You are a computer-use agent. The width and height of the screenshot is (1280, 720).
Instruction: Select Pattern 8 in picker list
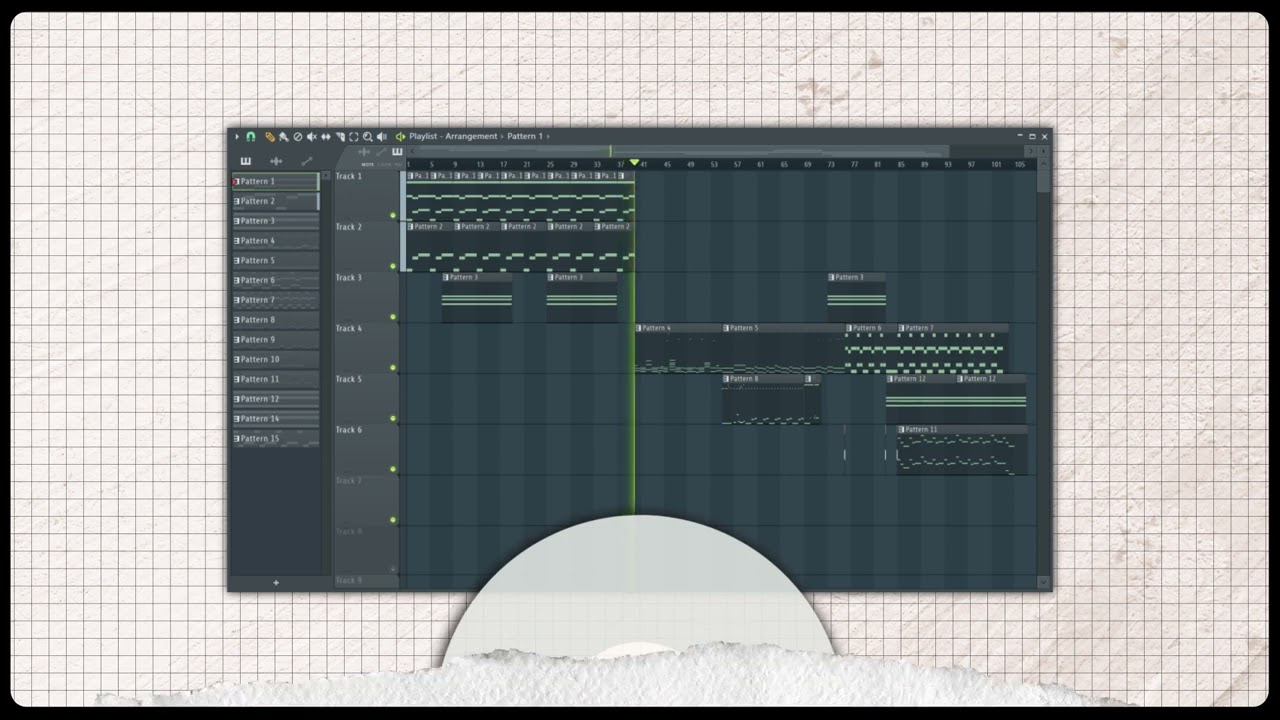click(275, 320)
